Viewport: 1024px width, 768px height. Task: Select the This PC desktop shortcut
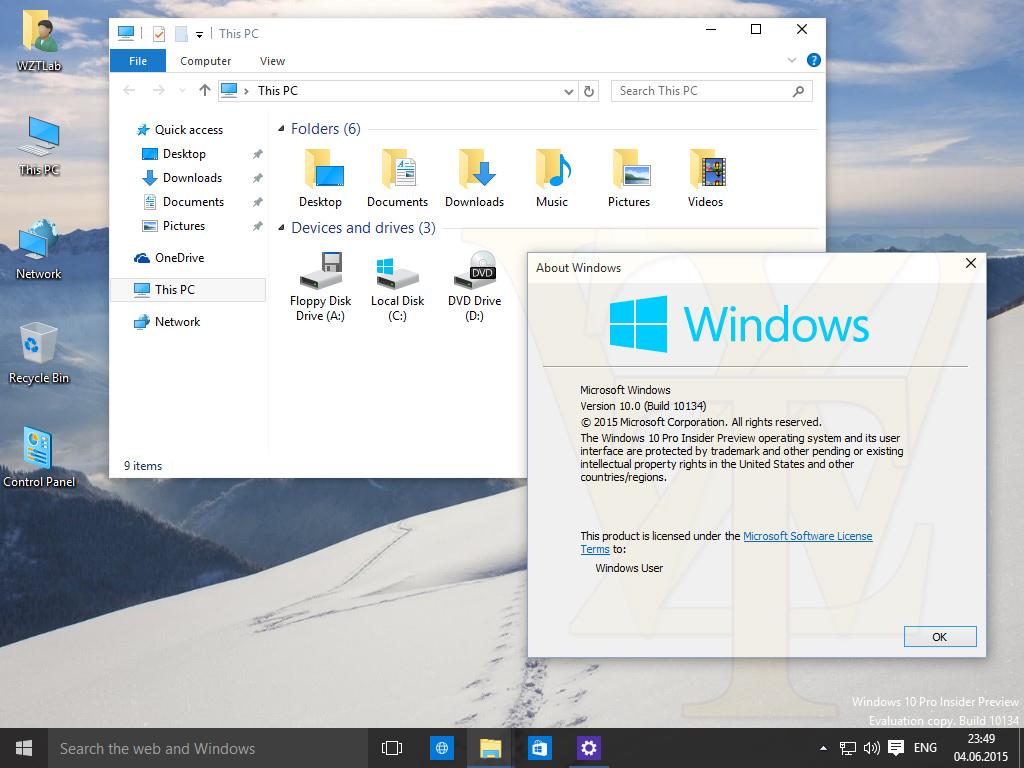[x=39, y=146]
